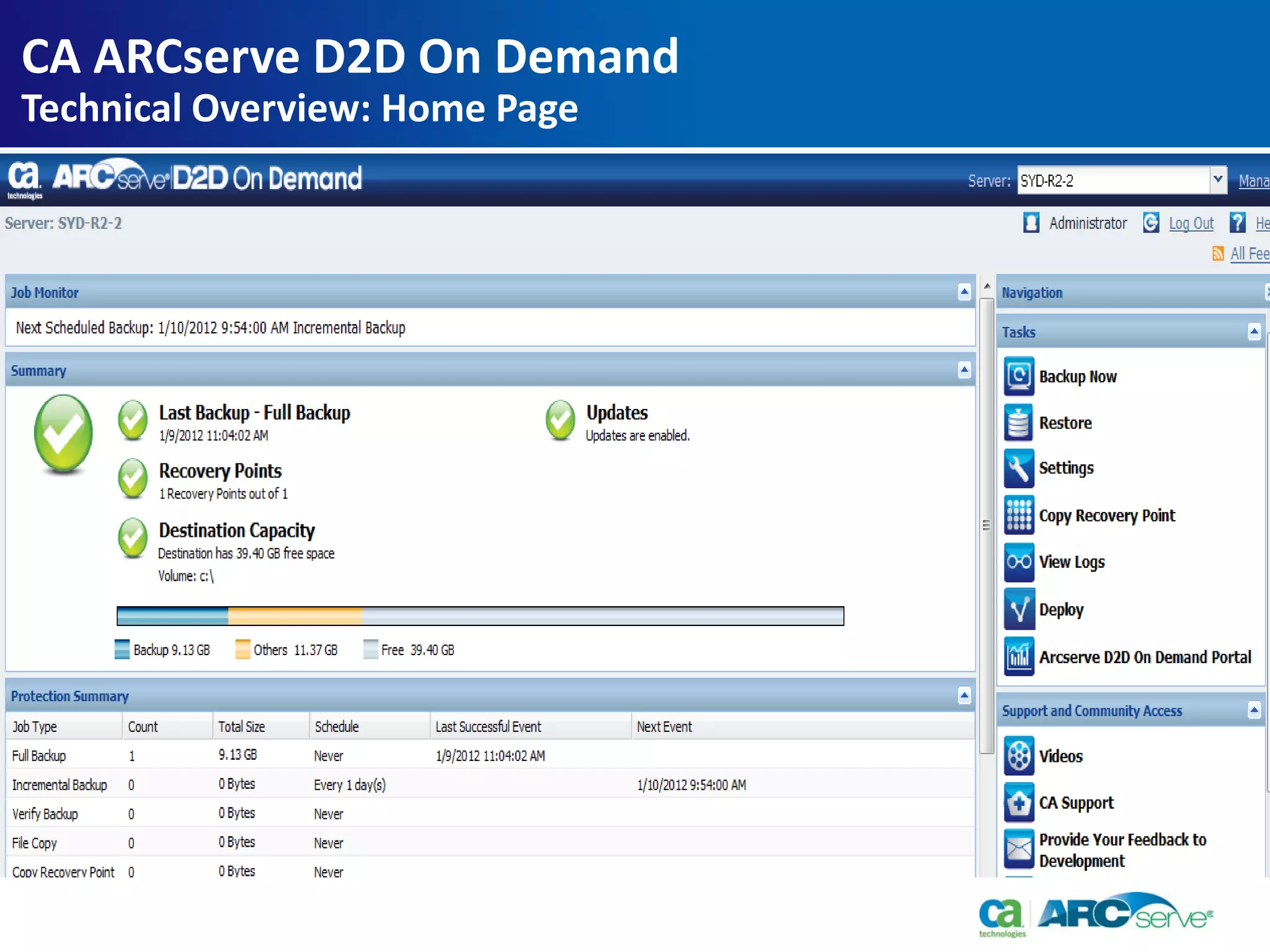Open View Logs glasses icon
Image resolution: width=1270 pixels, height=952 pixels.
pos(1019,562)
